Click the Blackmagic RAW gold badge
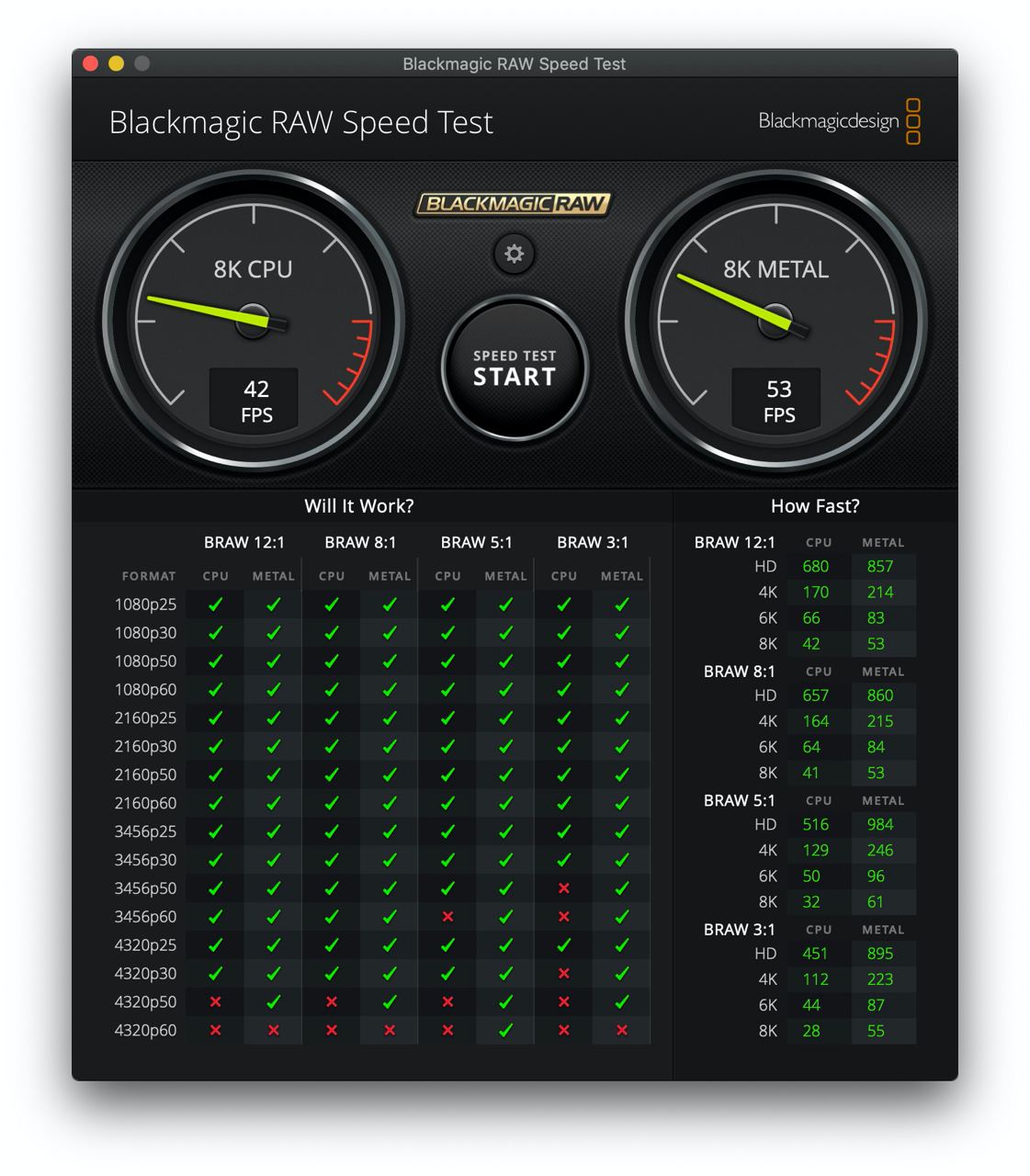 tap(514, 204)
